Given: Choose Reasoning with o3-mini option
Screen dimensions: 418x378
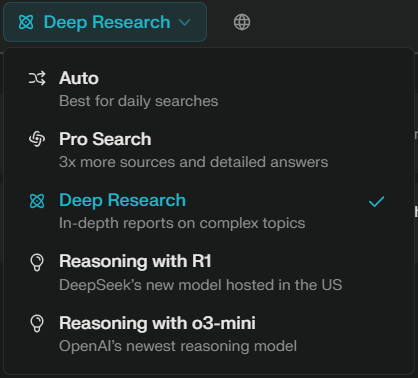Looking at the screenshot, I should point(209,334).
